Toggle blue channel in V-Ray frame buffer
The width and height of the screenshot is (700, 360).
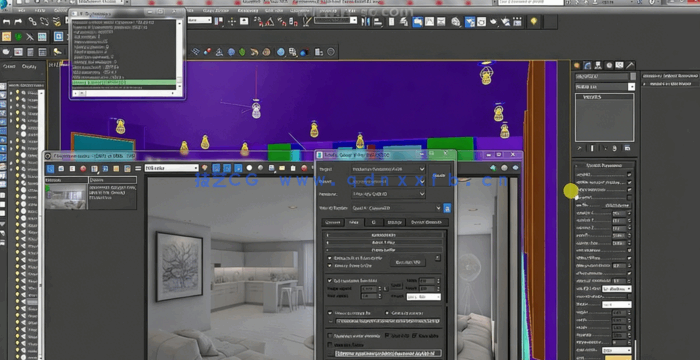[x=238, y=168]
